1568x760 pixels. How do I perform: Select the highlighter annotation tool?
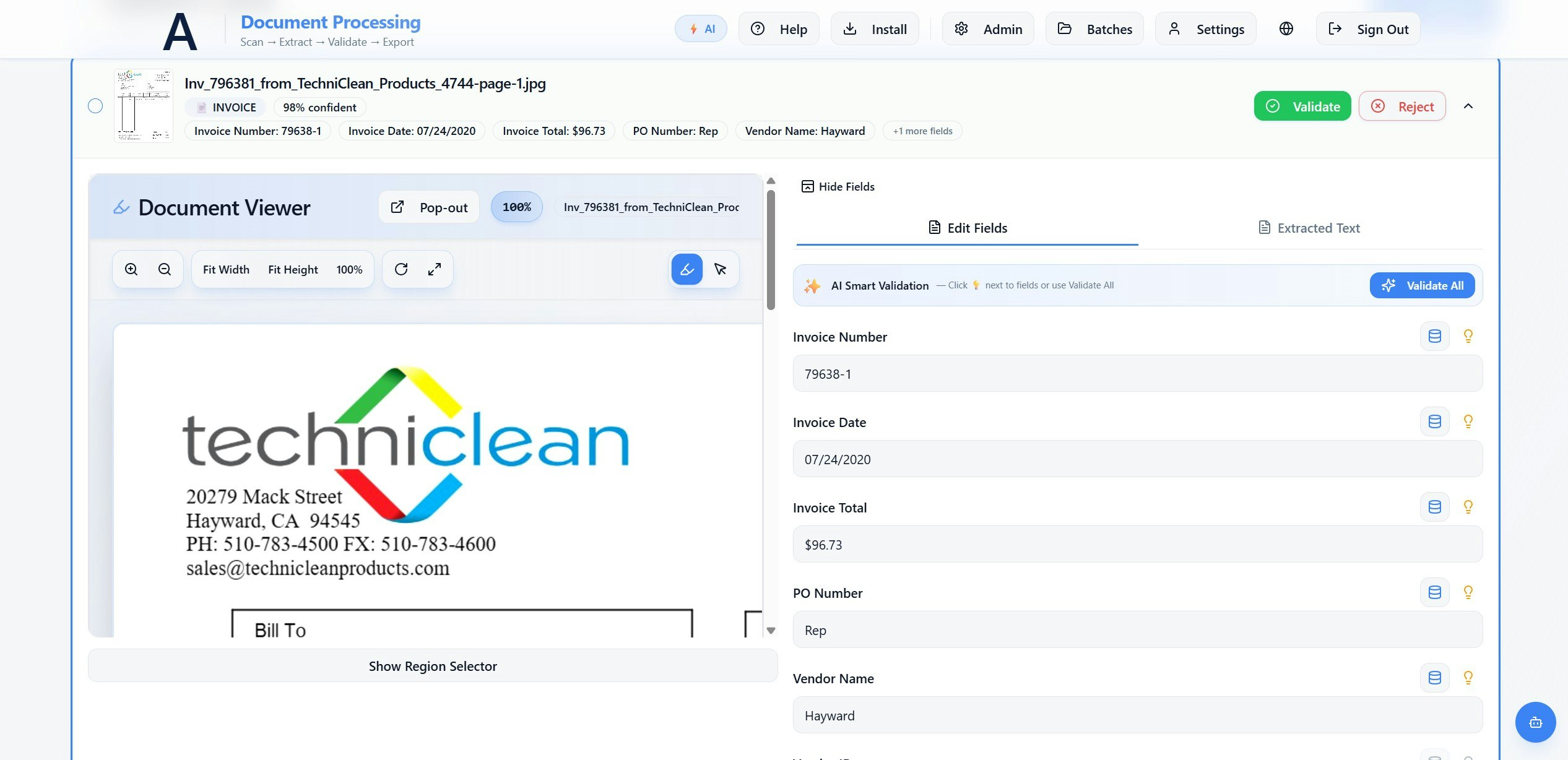687,269
